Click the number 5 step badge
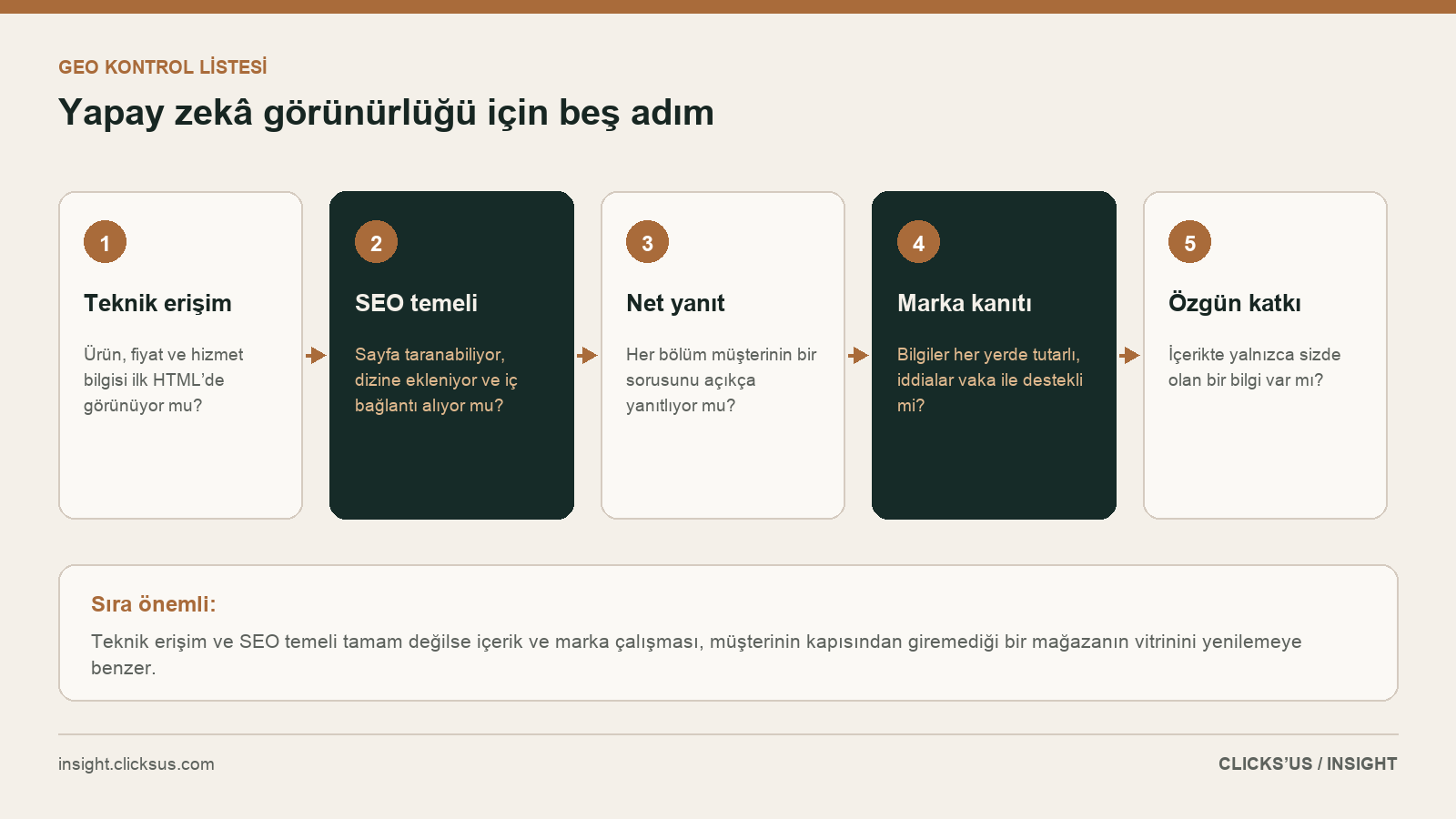The width and height of the screenshot is (1456, 819). tap(1189, 242)
